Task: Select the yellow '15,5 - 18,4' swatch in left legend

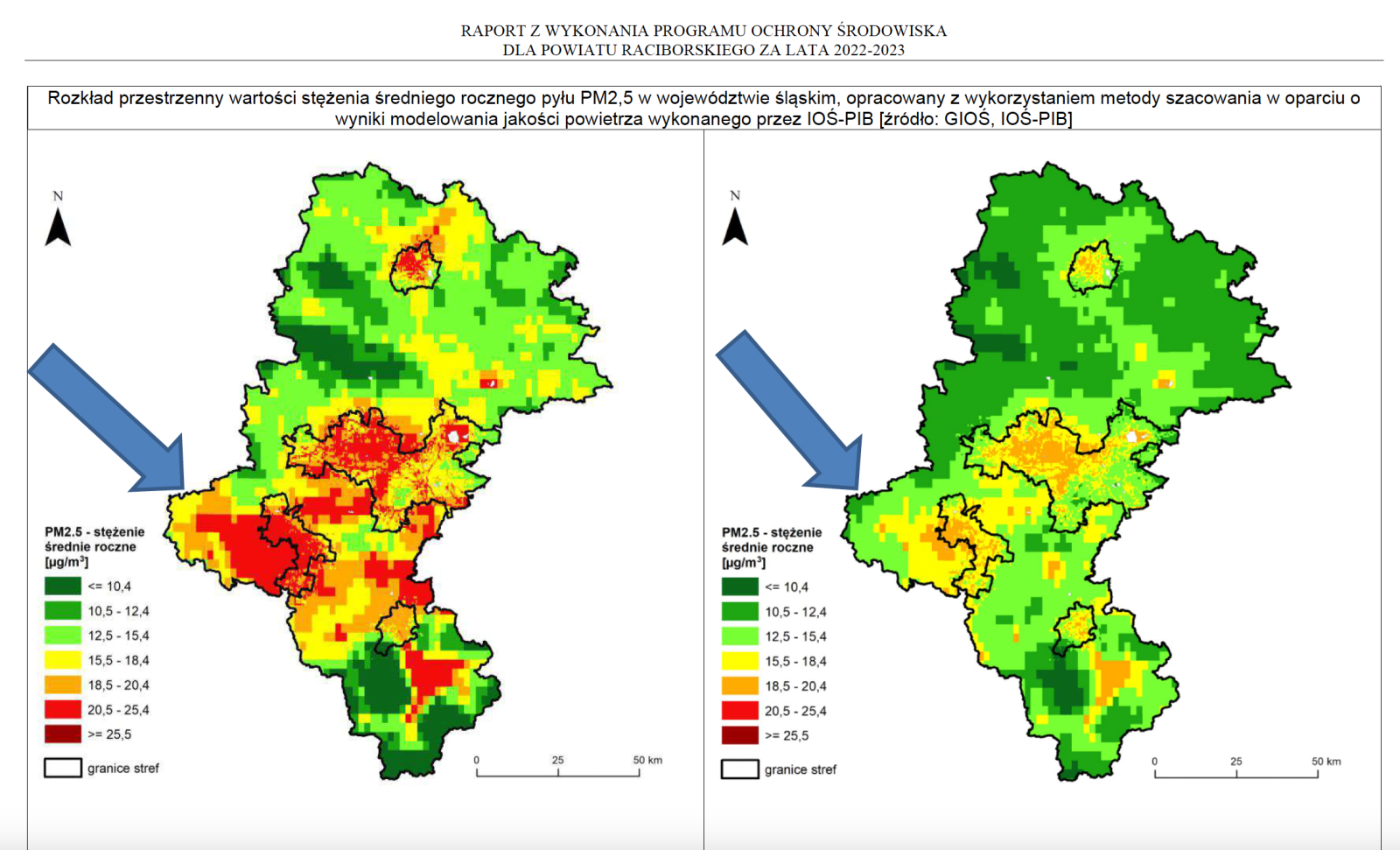Action: click(x=63, y=660)
